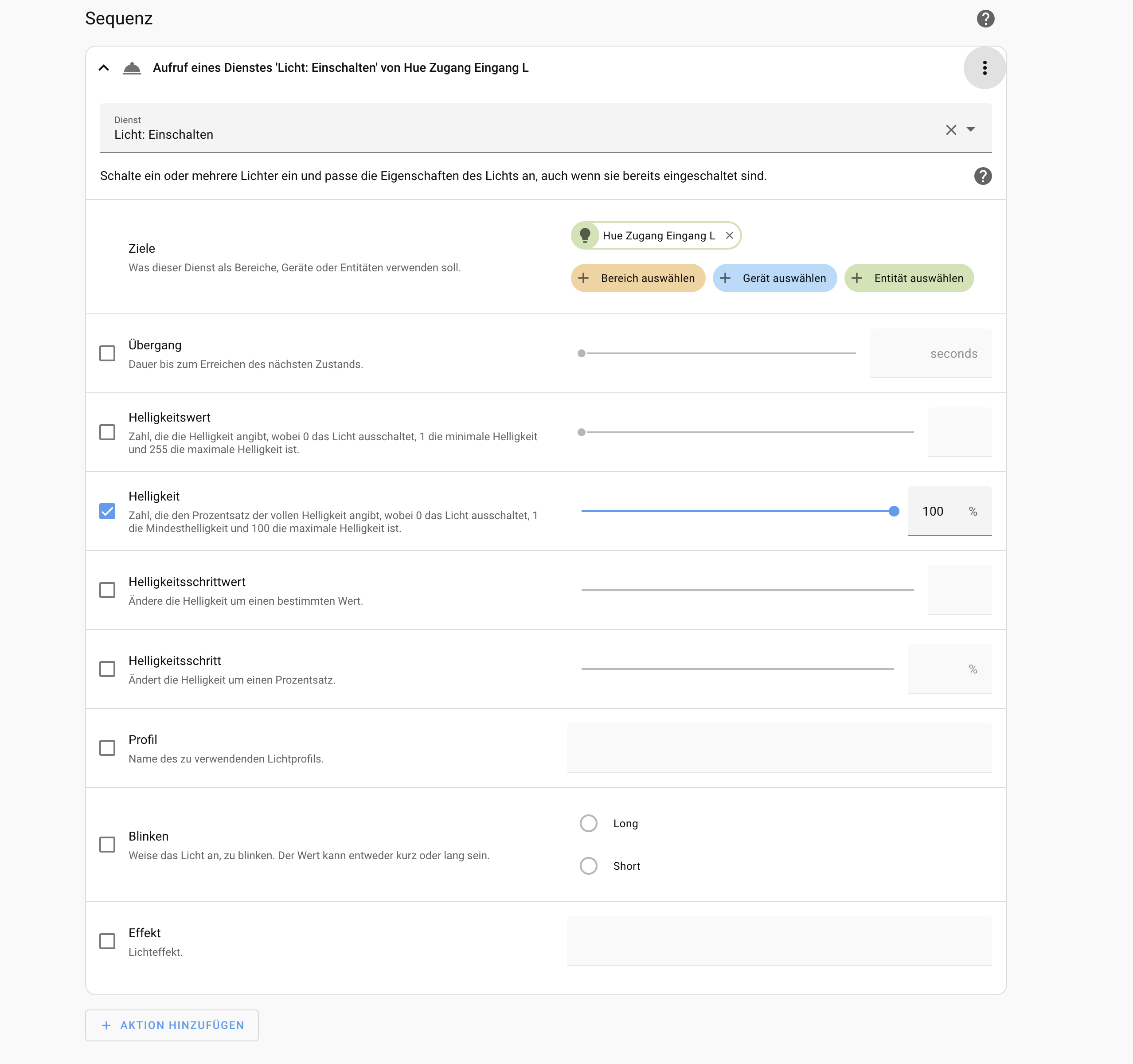Enable the Übergang checkbox
Viewport: 1133px width, 1064px height.
[107, 353]
